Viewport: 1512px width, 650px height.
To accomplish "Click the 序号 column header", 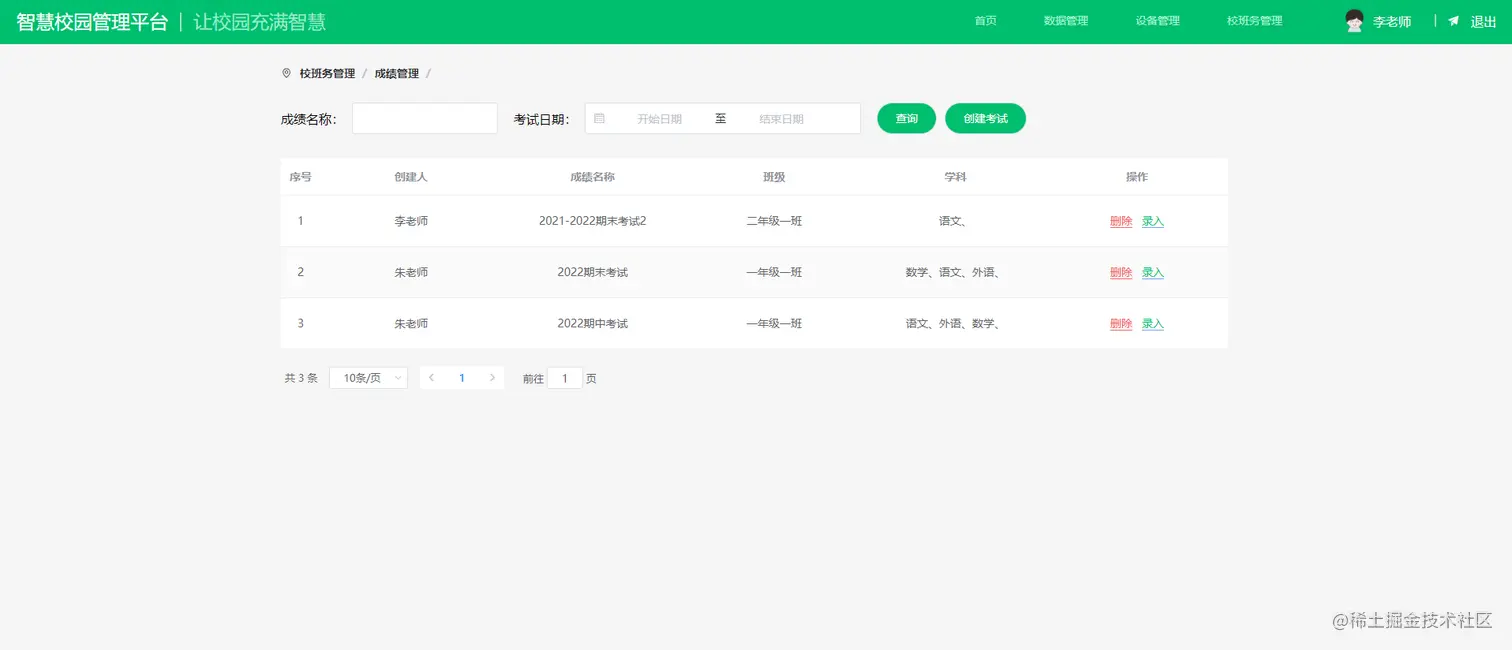I will coord(301,176).
